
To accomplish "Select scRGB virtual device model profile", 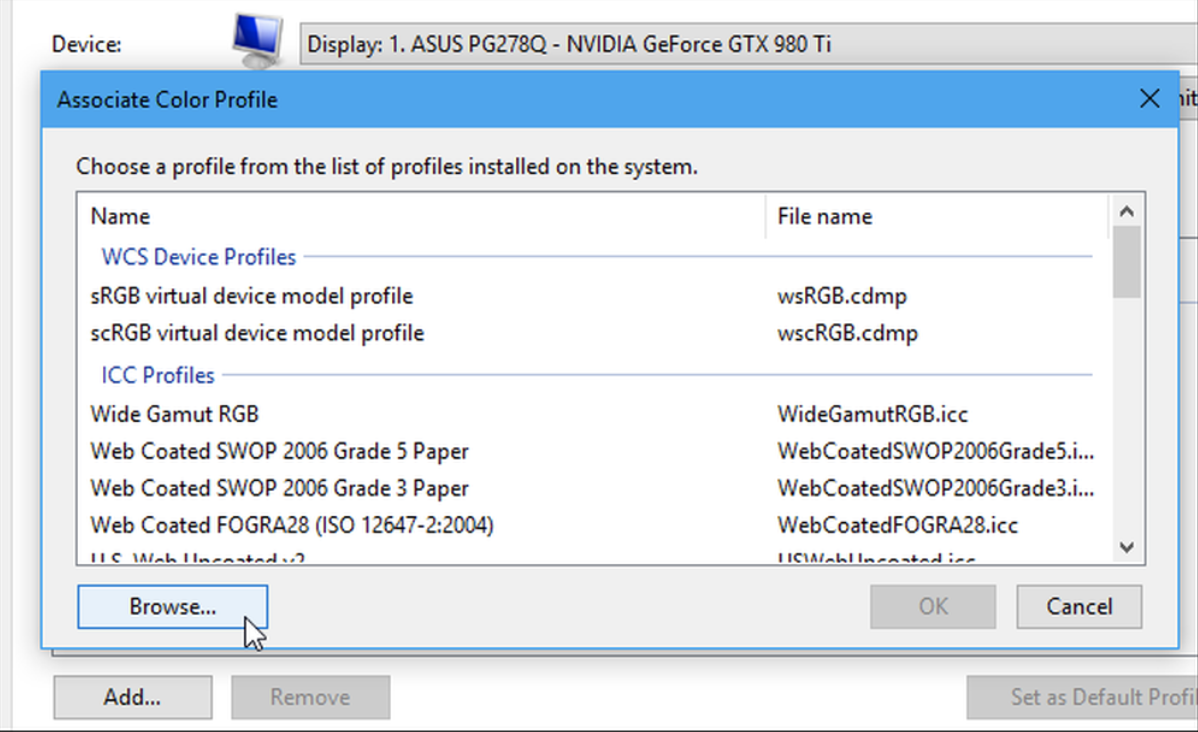I will click(x=257, y=333).
